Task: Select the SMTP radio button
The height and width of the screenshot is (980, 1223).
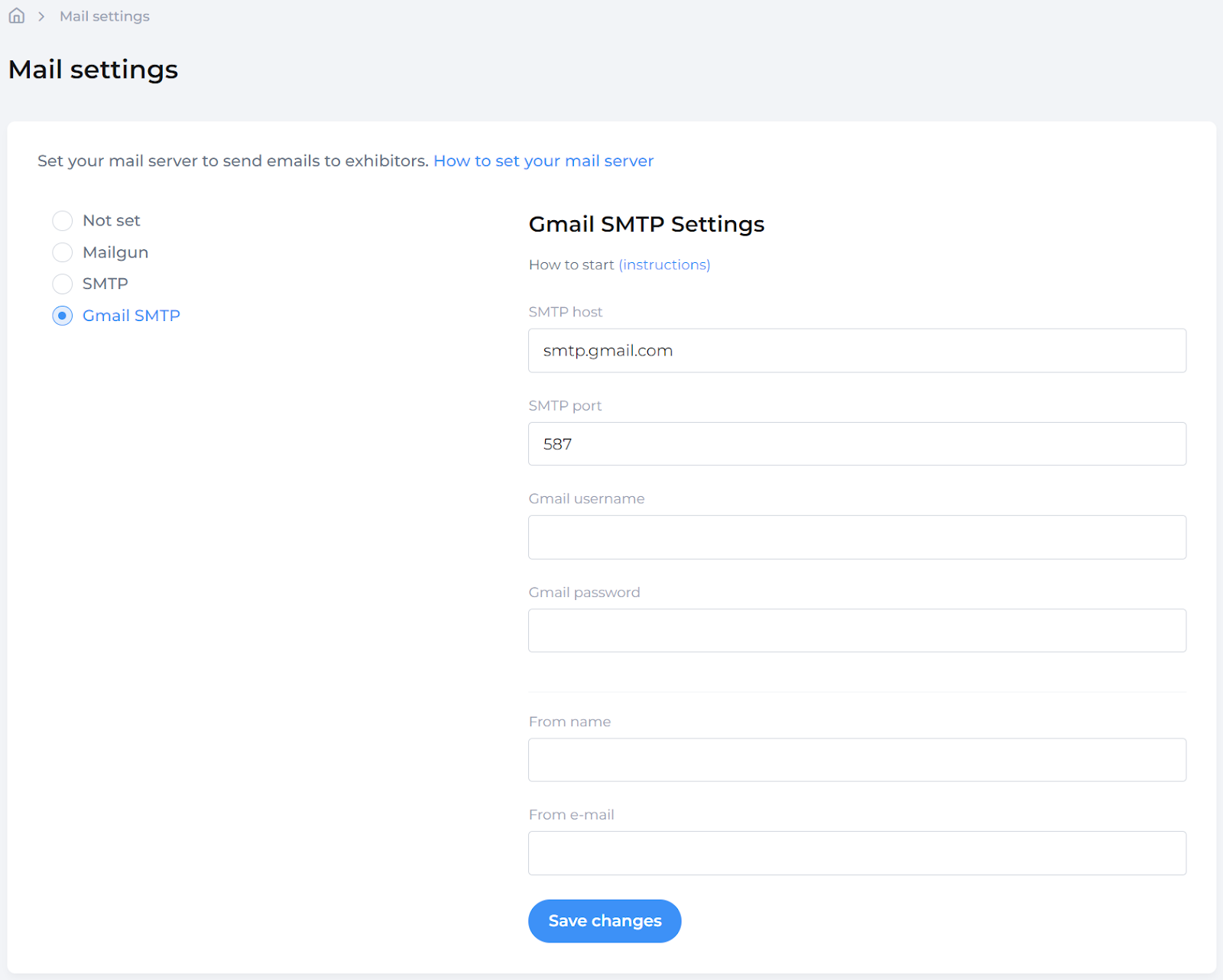Action: (x=63, y=284)
